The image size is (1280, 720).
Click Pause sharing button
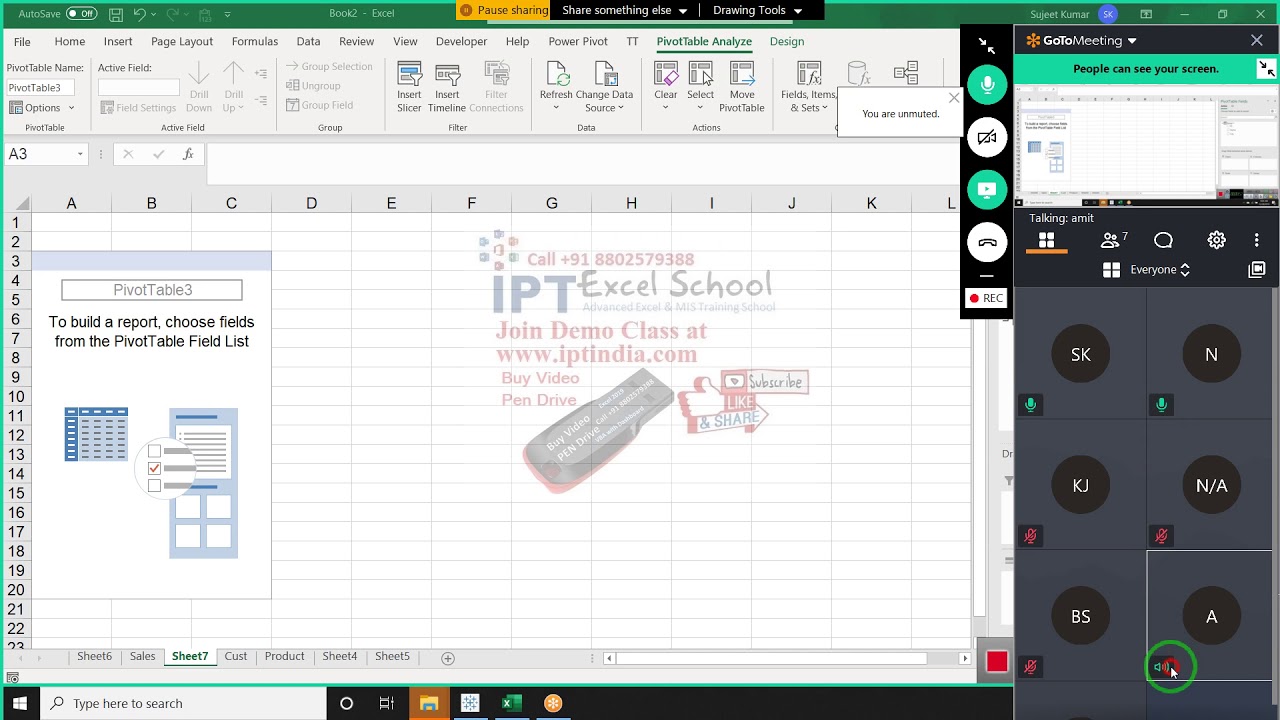[x=503, y=10]
